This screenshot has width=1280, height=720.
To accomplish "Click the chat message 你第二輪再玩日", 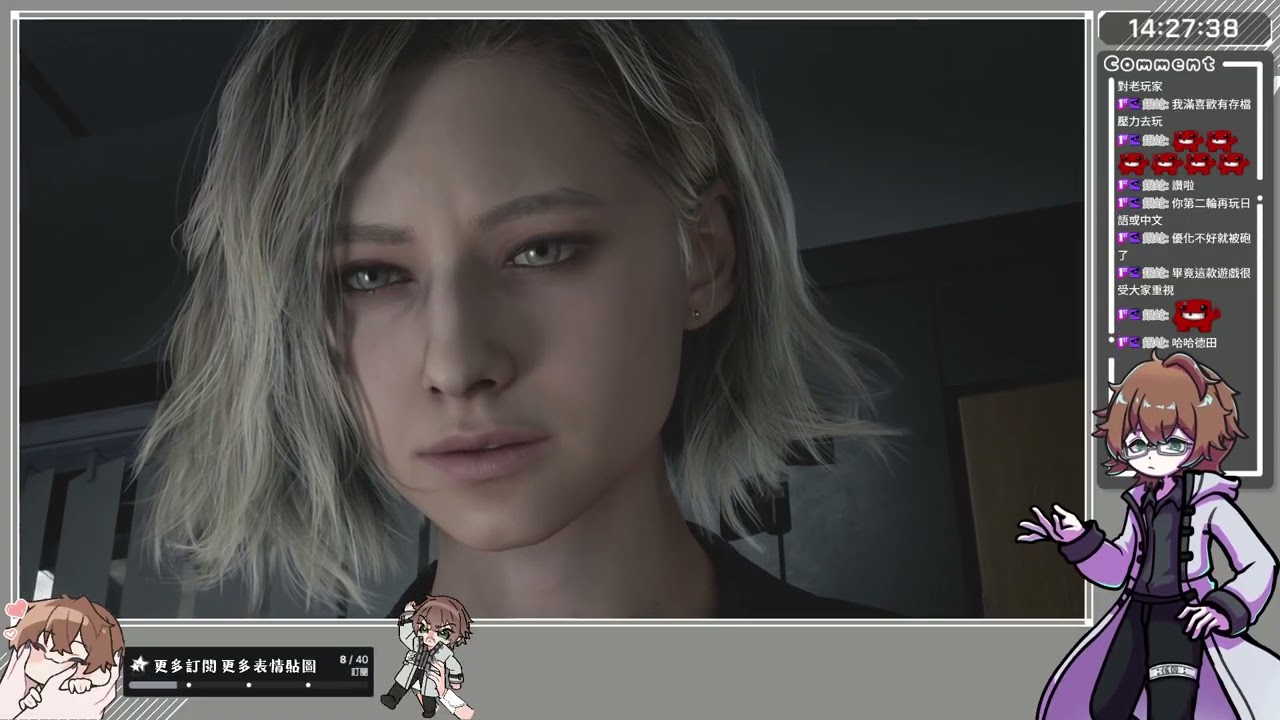I will pyautogui.click(x=1211, y=203).
